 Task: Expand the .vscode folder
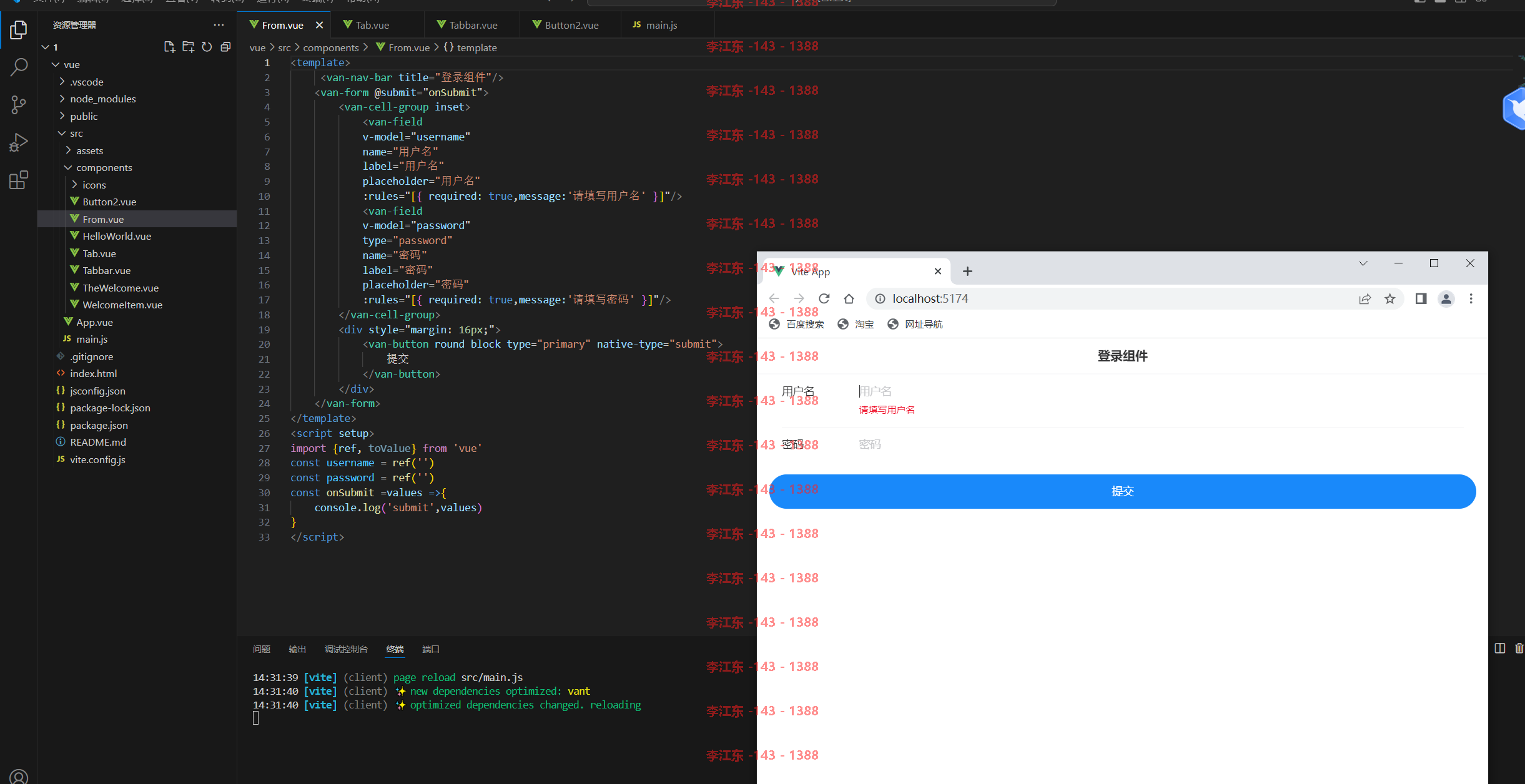click(62, 82)
